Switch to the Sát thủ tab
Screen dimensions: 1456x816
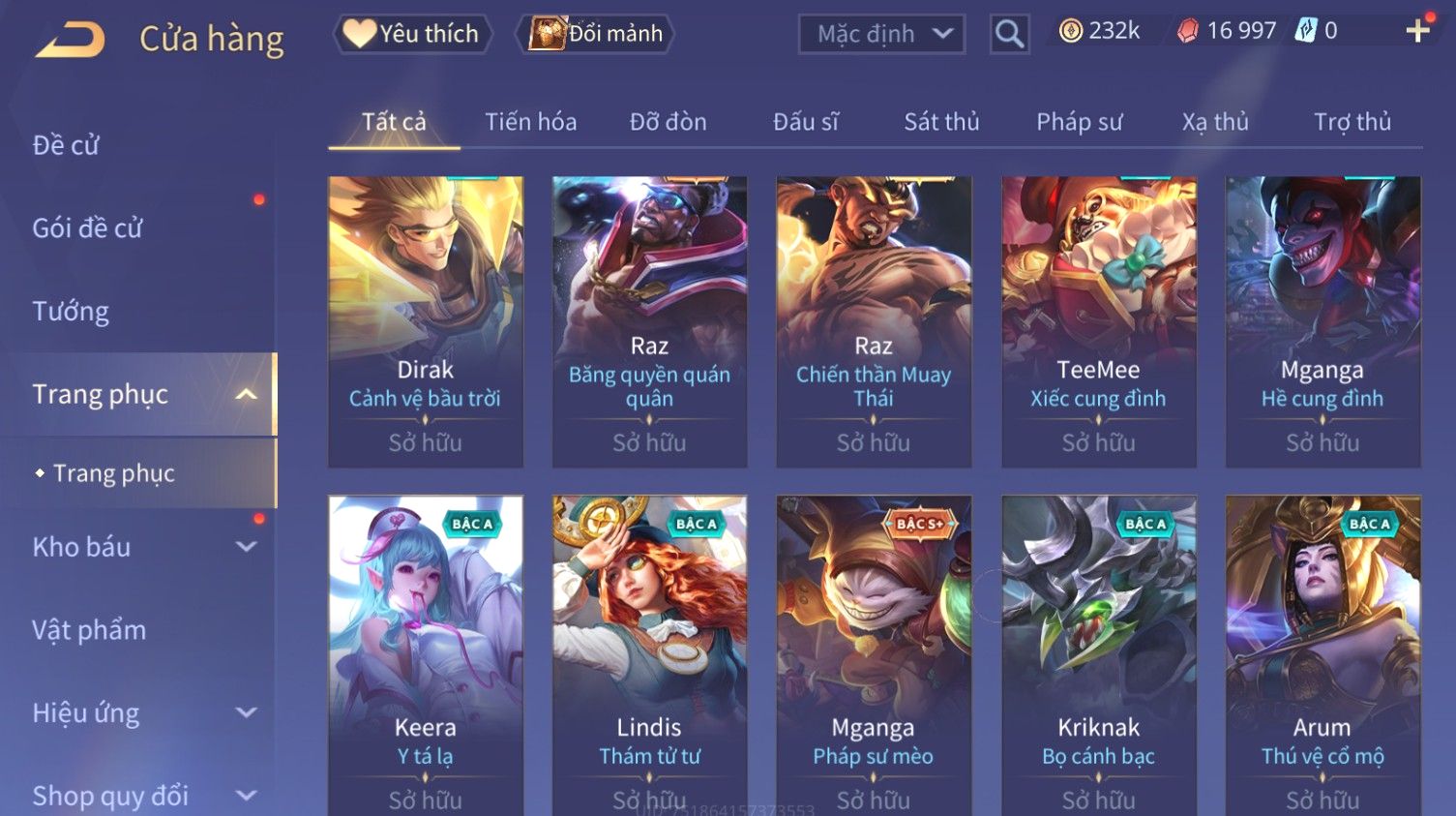pyautogui.click(x=941, y=122)
